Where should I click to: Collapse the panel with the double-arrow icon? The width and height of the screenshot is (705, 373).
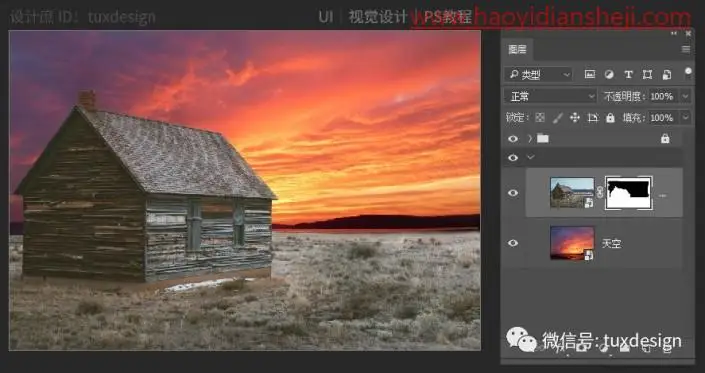(674, 33)
